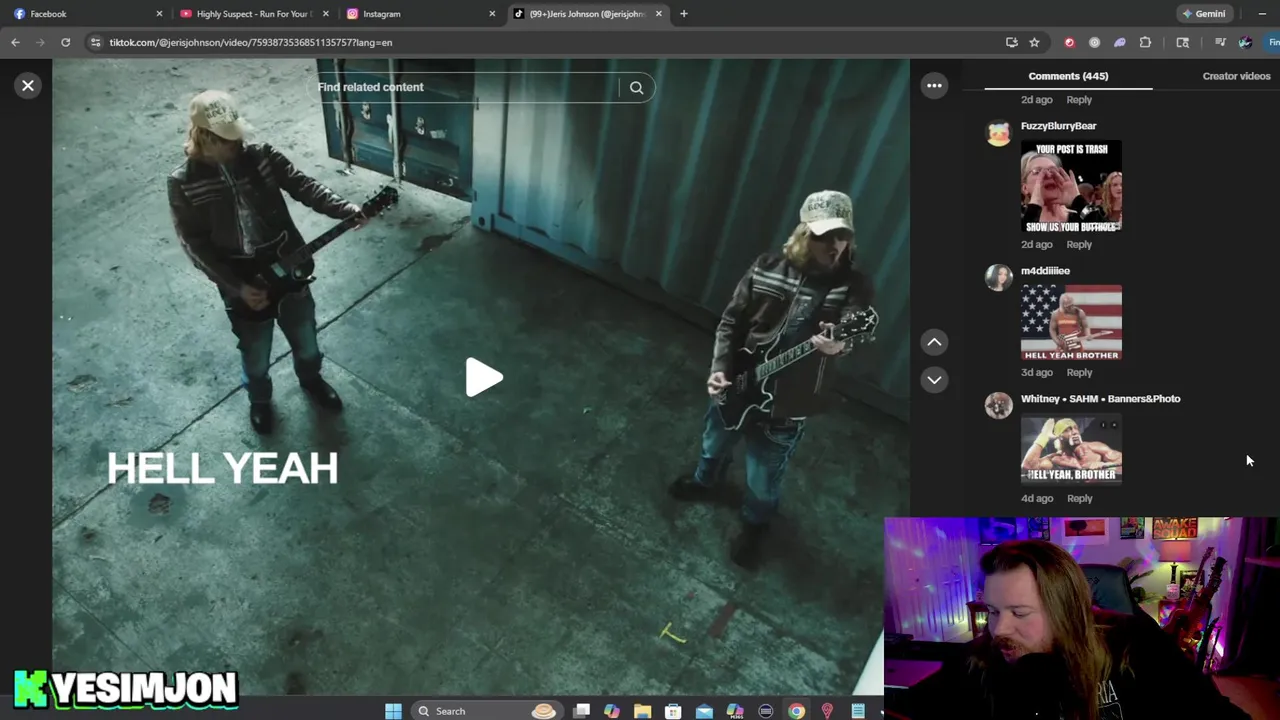Open the three-dot more options menu

[934, 86]
